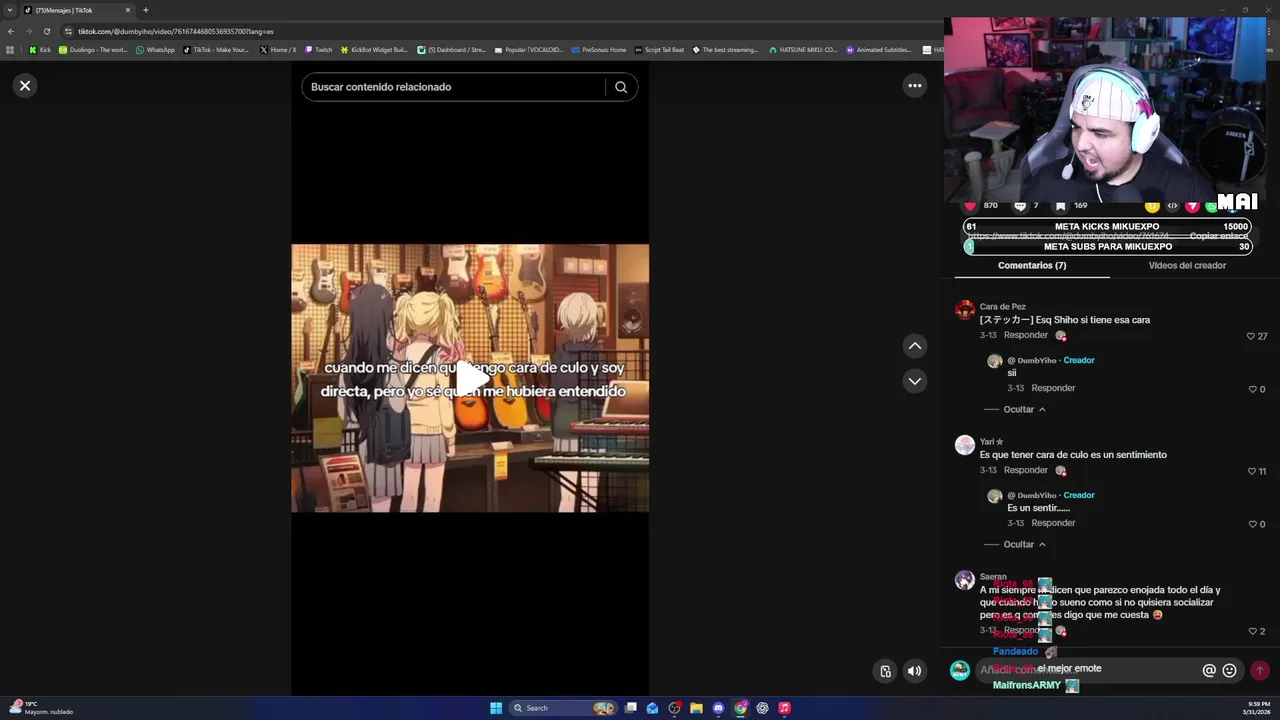The width and height of the screenshot is (1280, 720).
Task: Open Kick bookmark
Action: (40, 50)
